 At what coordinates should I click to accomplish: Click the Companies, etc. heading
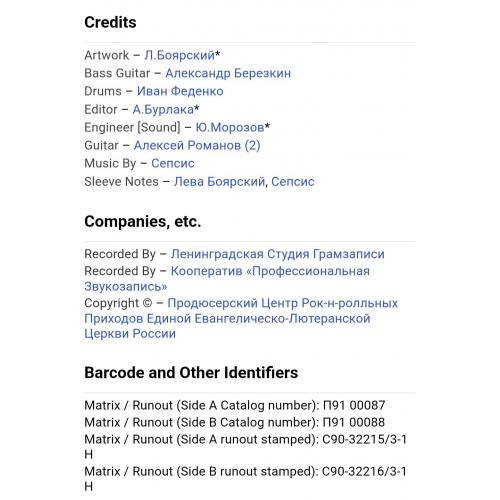(x=143, y=221)
